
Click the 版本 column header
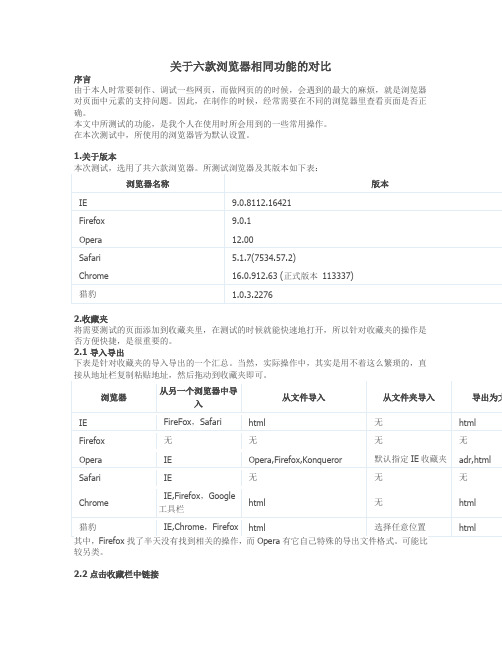[380, 184]
